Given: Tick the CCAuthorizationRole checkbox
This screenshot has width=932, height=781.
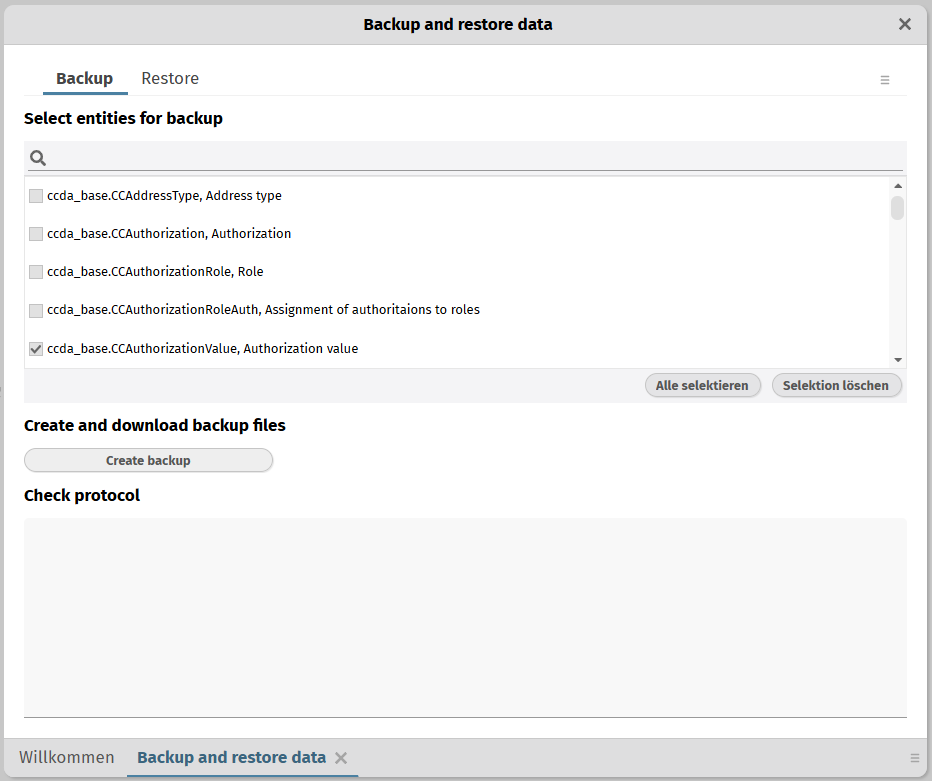Looking at the screenshot, I should pos(36,272).
